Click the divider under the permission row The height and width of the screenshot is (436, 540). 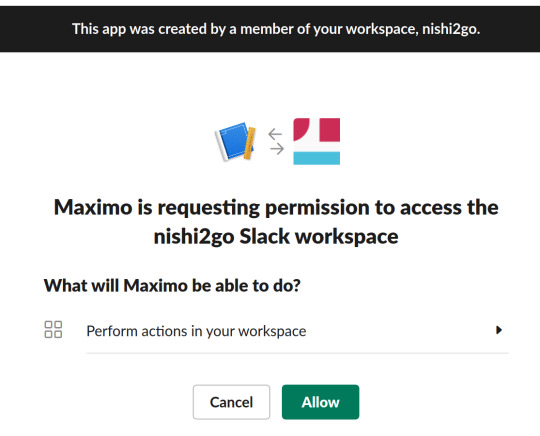click(297, 353)
